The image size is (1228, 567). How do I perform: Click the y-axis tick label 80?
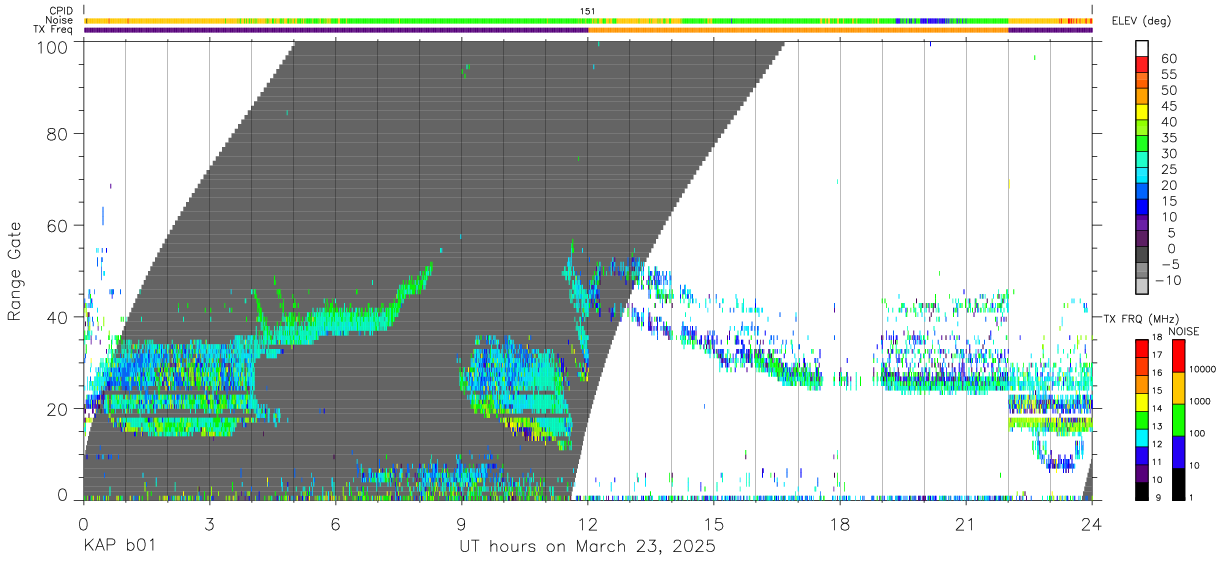point(58,135)
